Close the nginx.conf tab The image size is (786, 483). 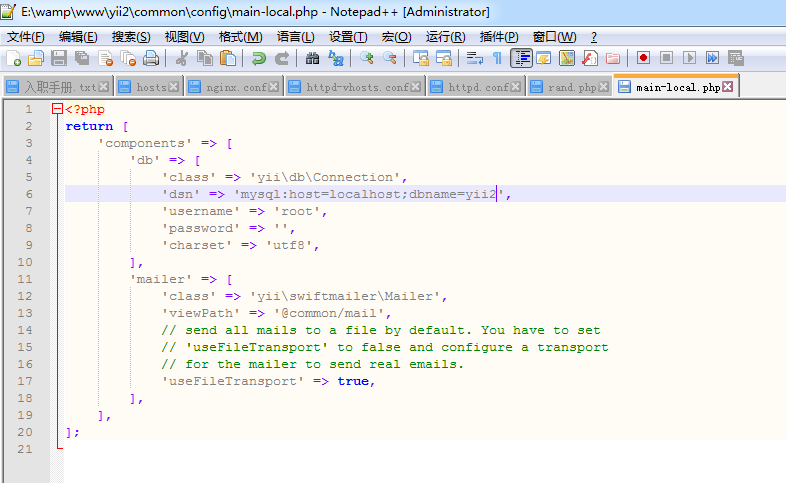(x=274, y=87)
